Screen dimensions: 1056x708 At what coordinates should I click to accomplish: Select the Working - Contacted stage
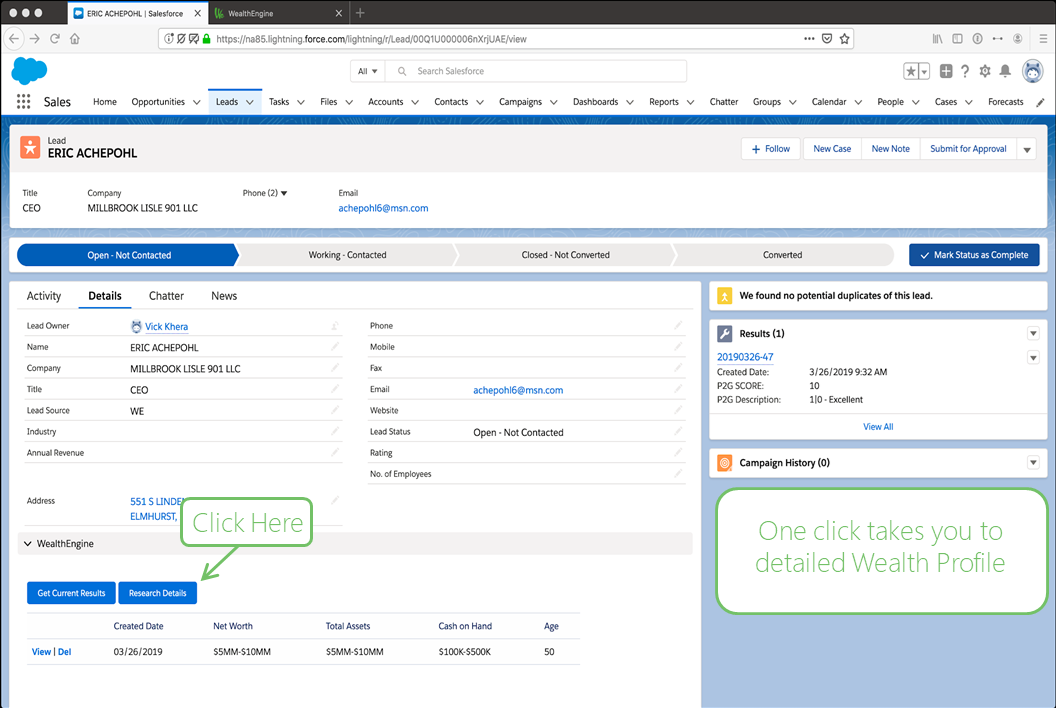(345, 255)
